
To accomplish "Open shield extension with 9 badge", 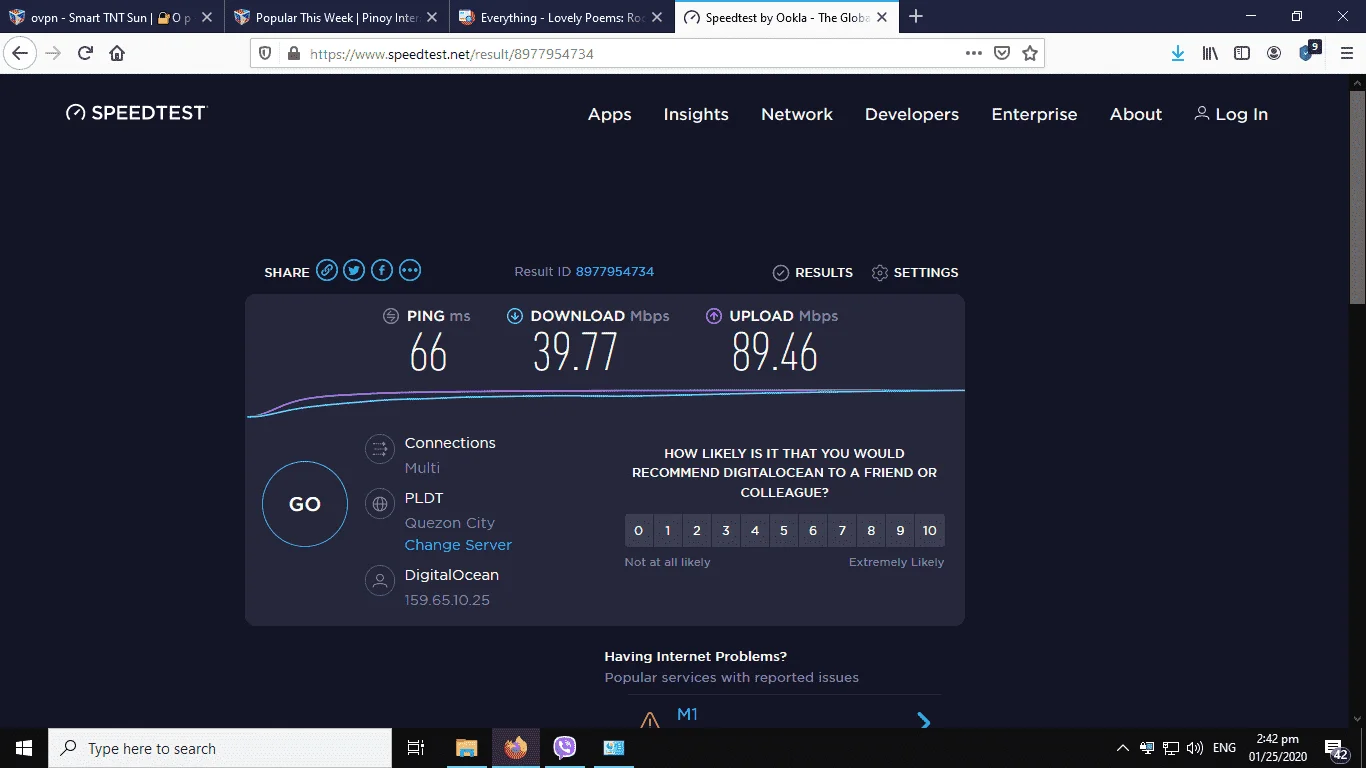I will click(1308, 52).
